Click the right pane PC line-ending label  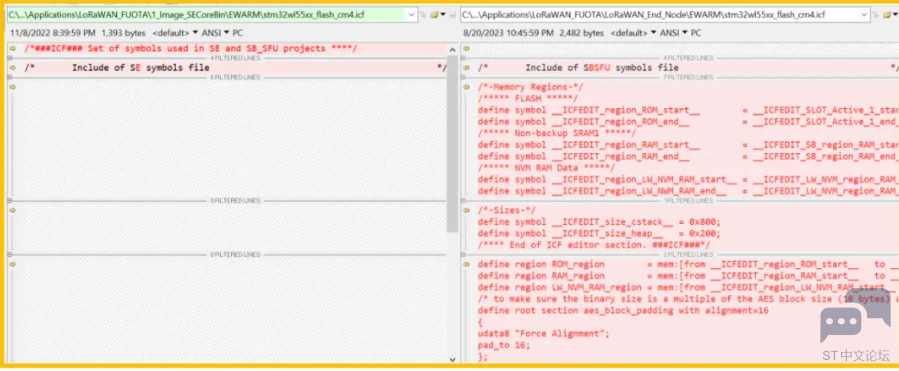pos(695,33)
